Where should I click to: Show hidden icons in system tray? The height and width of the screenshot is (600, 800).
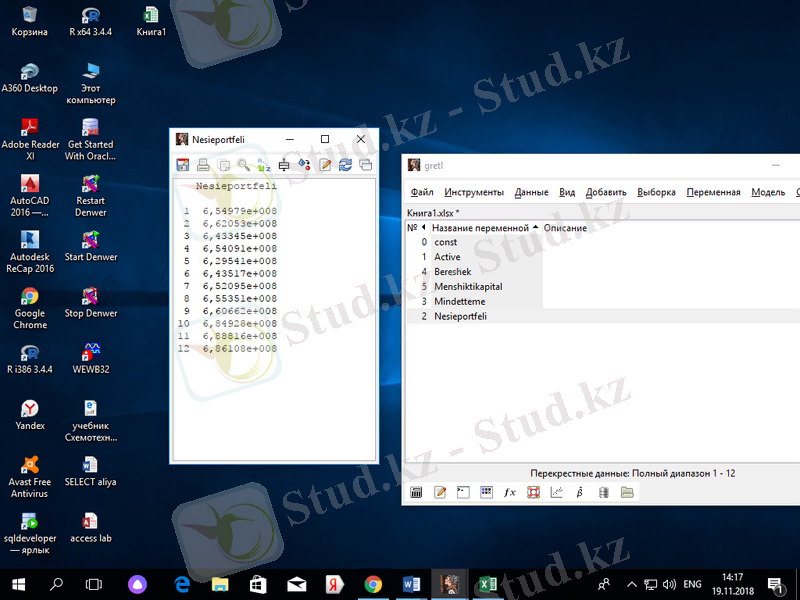click(x=631, y=584)
